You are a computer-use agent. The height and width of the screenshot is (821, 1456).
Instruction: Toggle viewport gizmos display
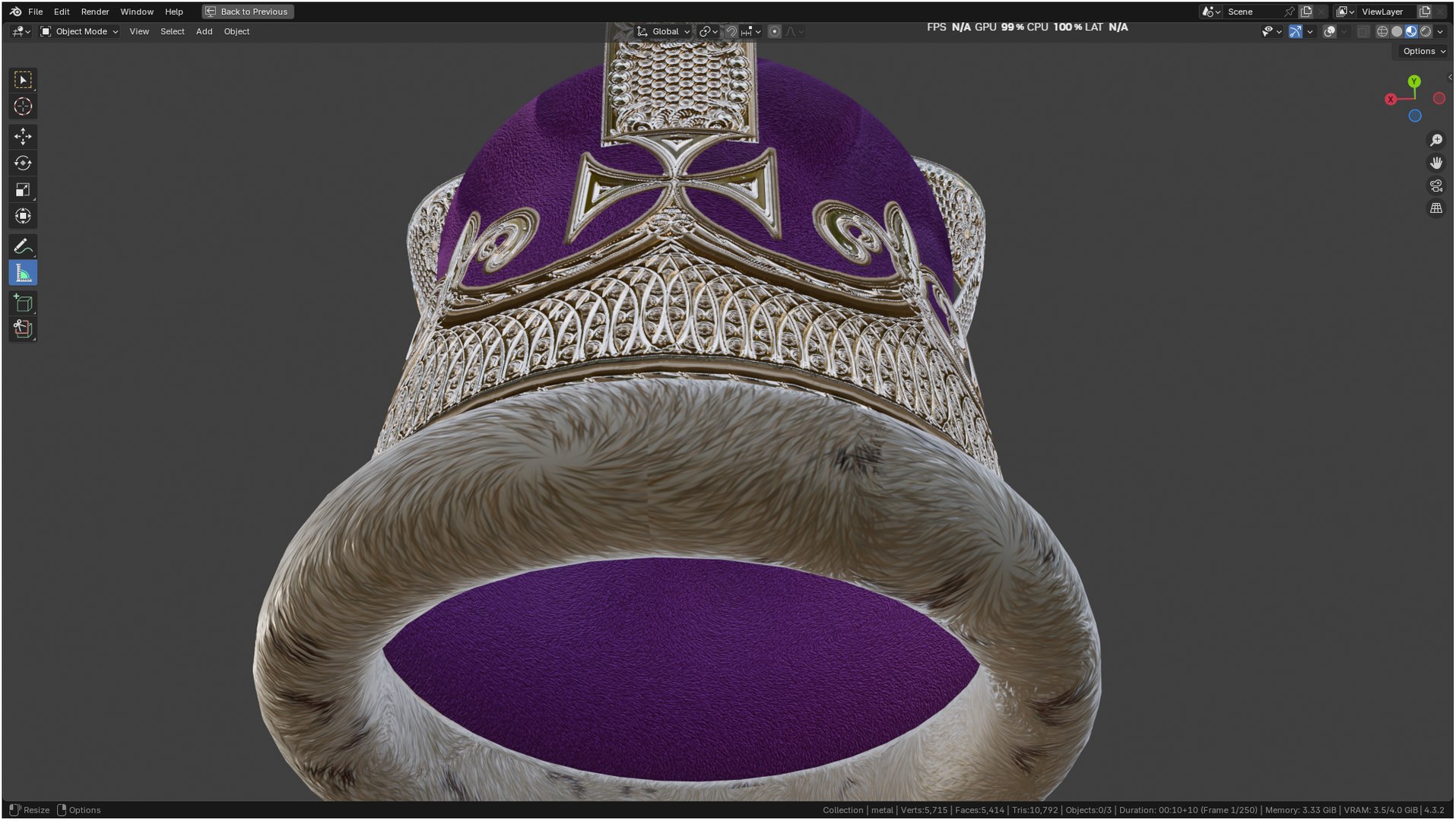click(1295, 31)
